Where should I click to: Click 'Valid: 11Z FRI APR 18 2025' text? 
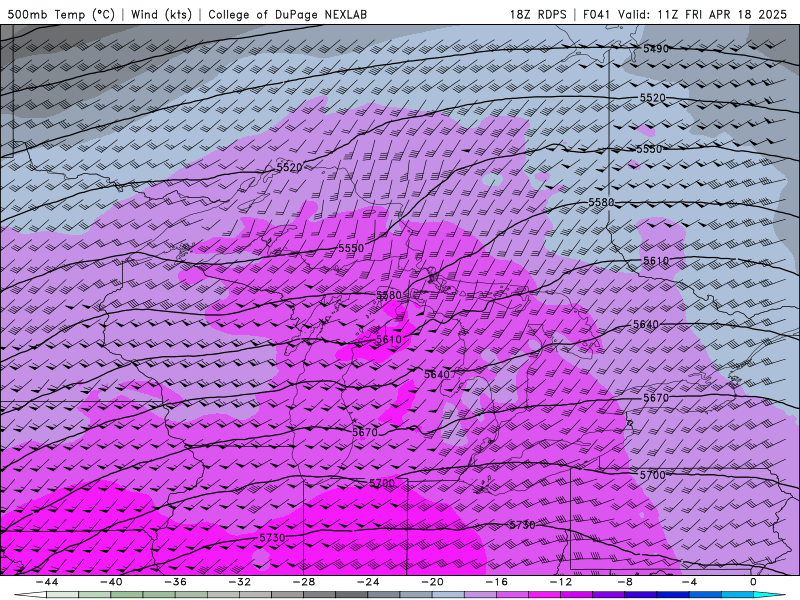click(703, 14)
